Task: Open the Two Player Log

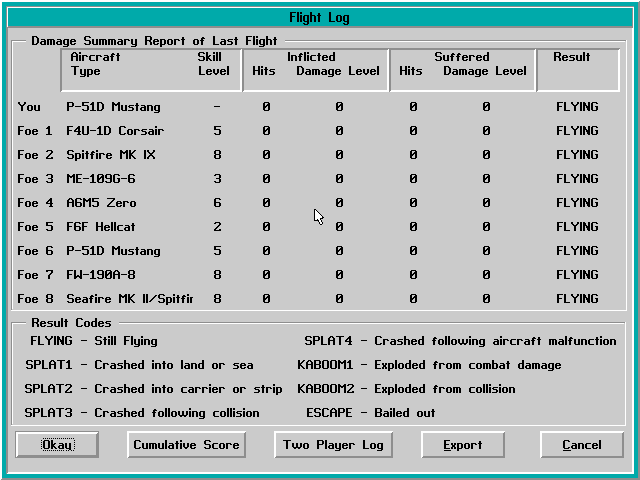Action: tap(333, 444)
